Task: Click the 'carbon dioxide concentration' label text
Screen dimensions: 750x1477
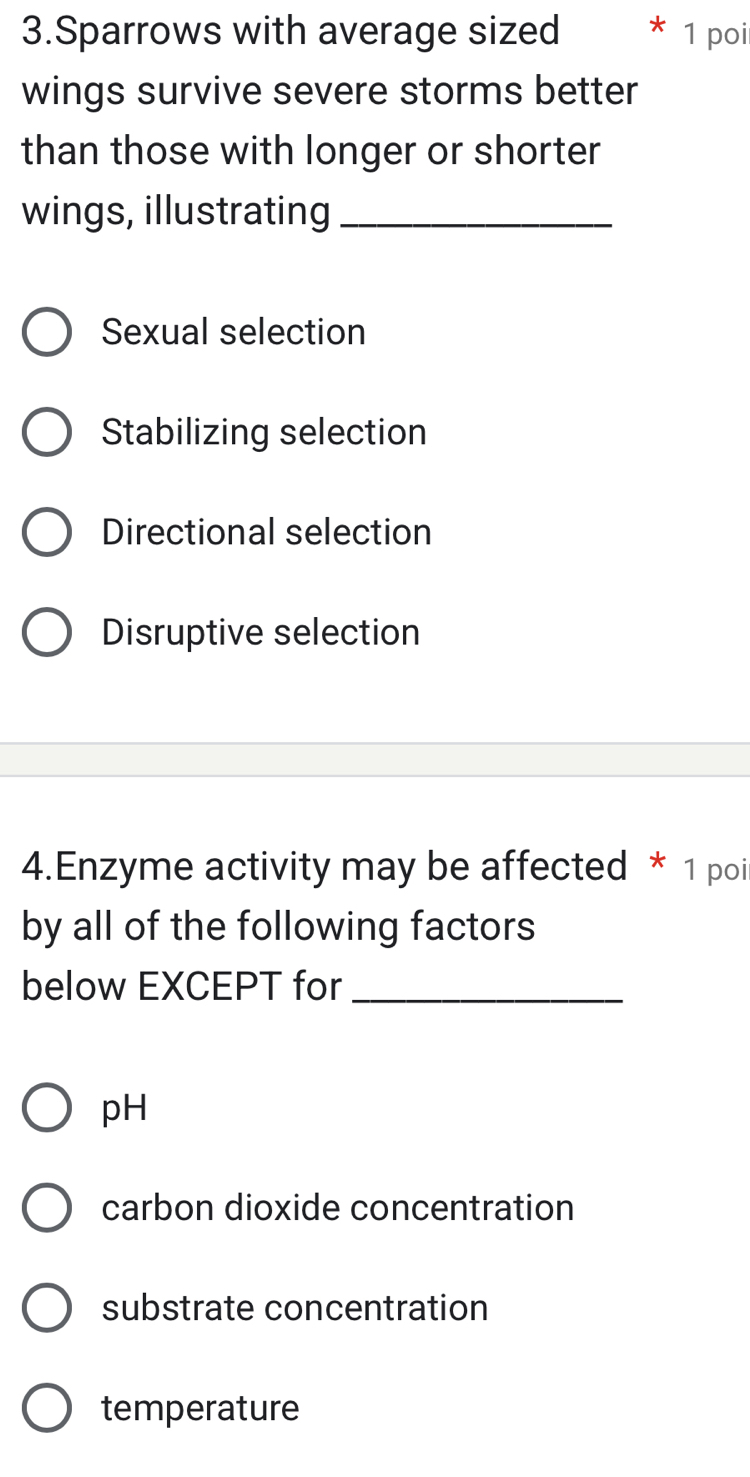Action: (338, 1207)
